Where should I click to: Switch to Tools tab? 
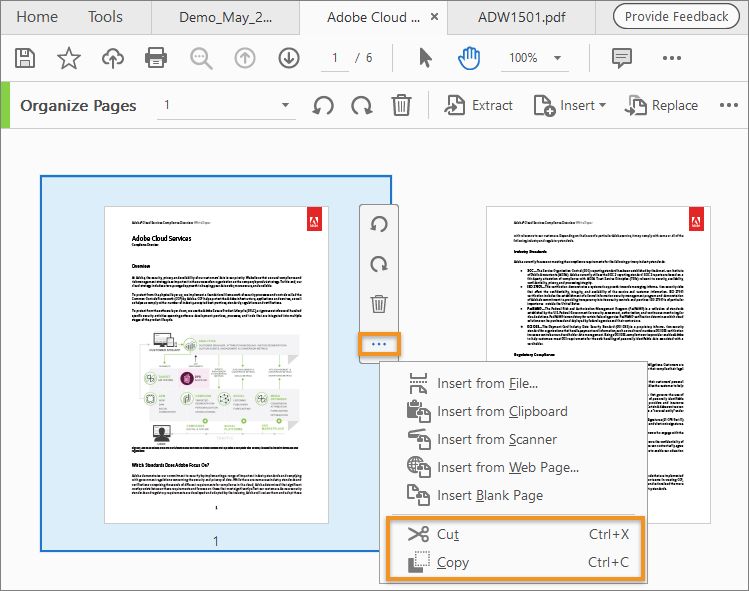[x=105, y=17]
